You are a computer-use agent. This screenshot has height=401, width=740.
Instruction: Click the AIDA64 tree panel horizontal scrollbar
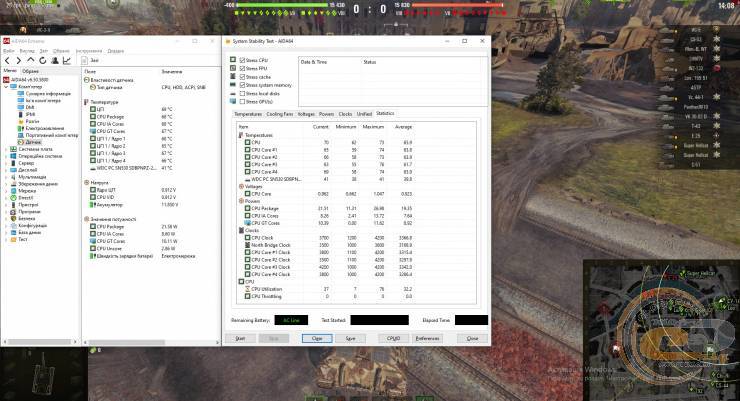(x=40, y=342)
